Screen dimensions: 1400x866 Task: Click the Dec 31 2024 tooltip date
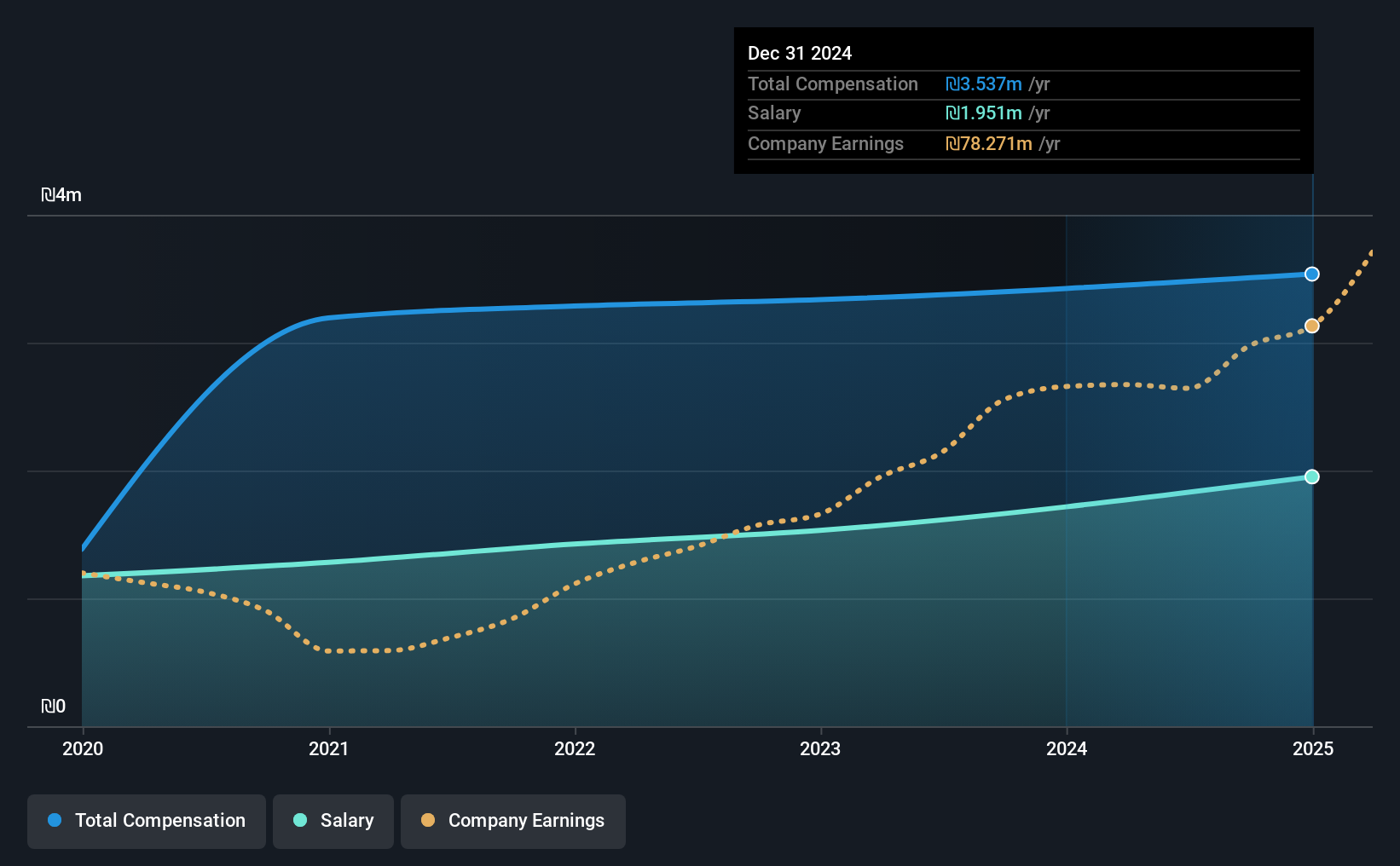[800, 53]
